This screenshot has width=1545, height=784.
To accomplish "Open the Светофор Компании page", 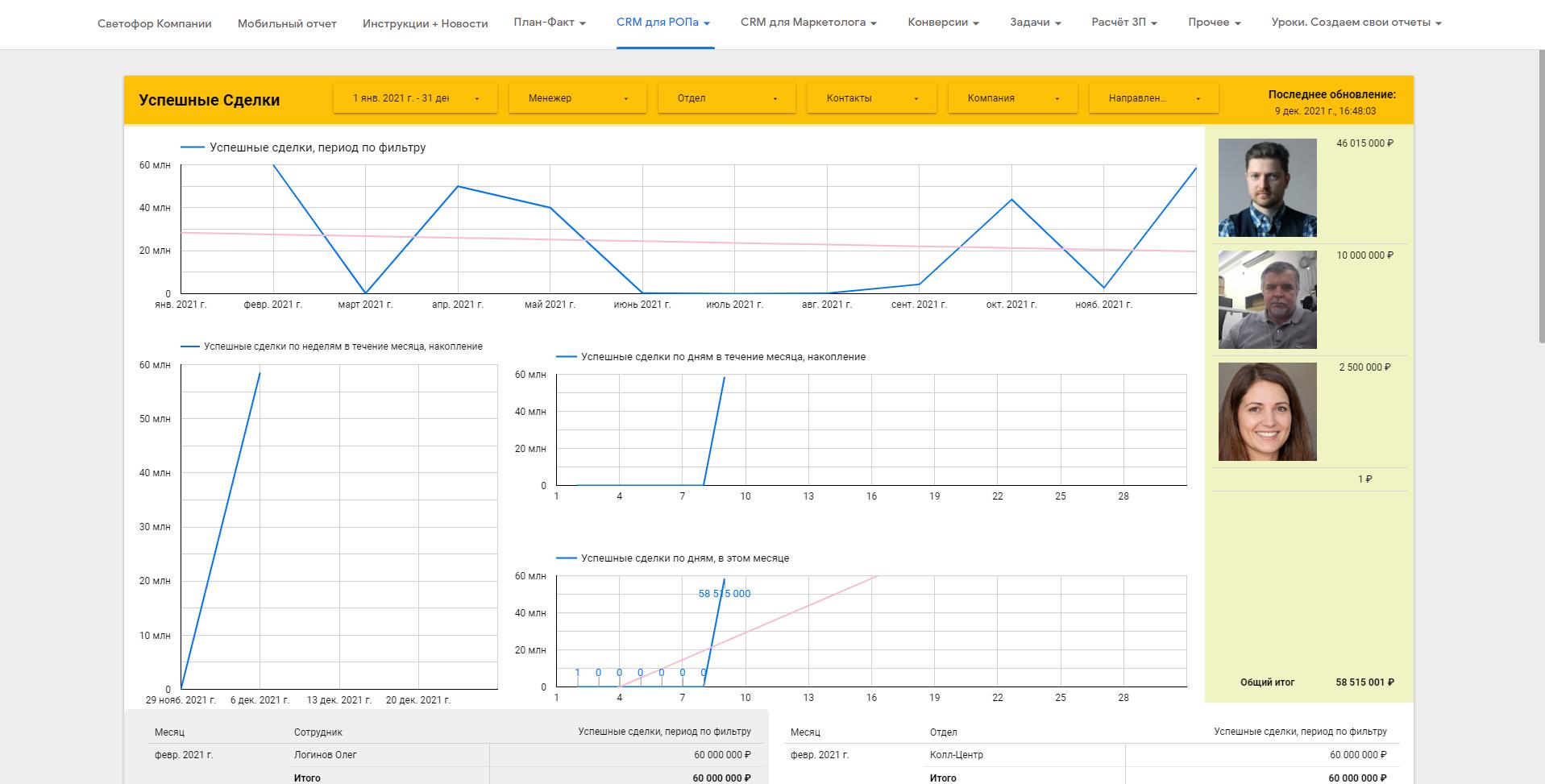I will point(154,23).
